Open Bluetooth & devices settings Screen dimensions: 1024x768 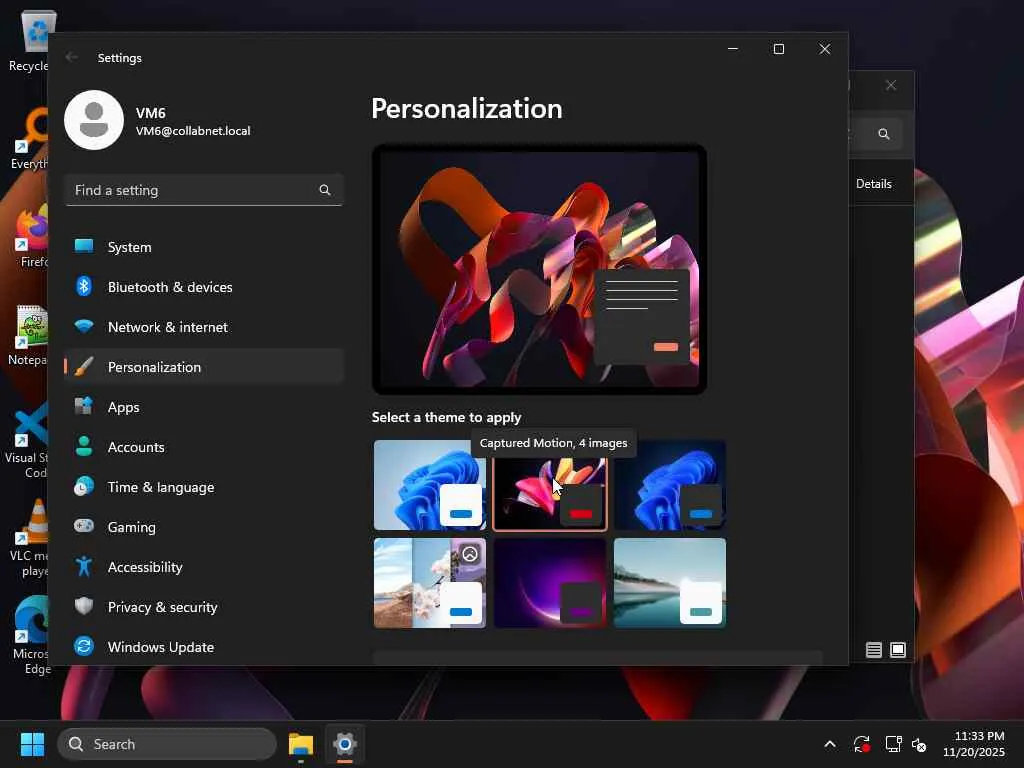point(204,287)
